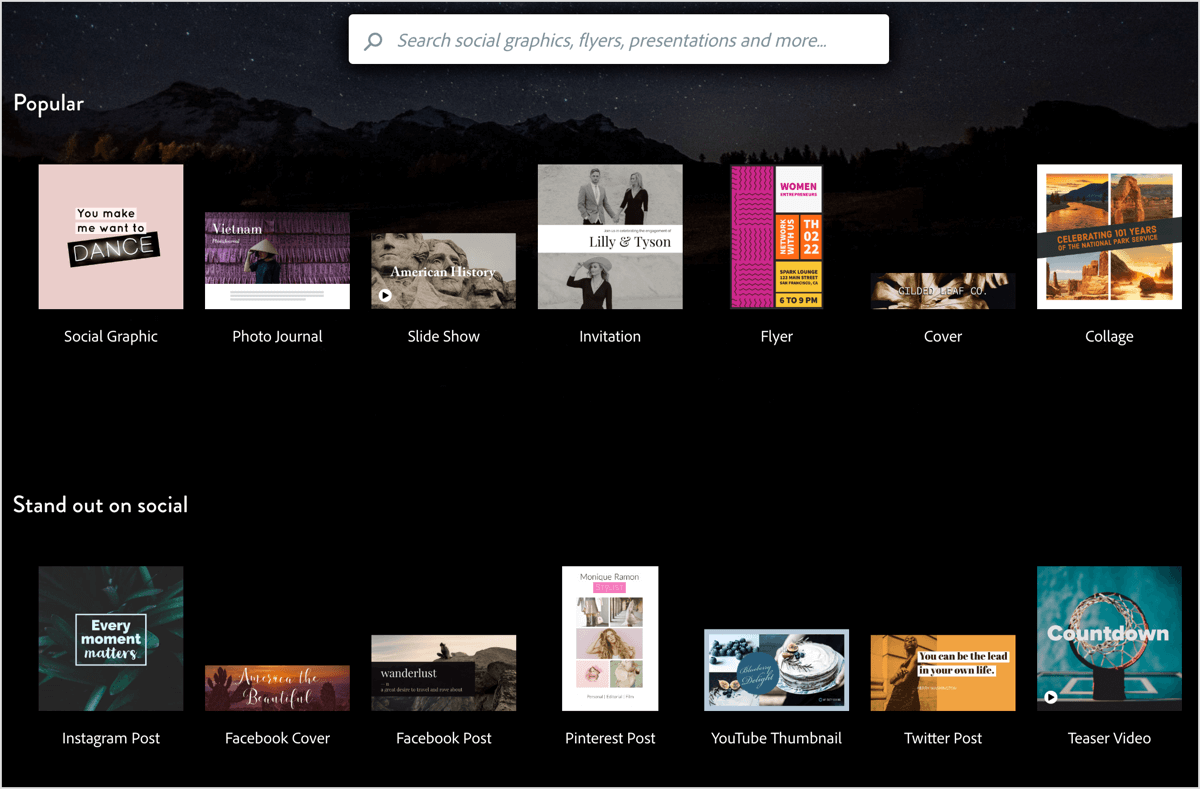The width and height of the screenshot is (1200, 789).
Task: Open the lead in your life Twitter thumbnail
Action: (x=943, y=673)
